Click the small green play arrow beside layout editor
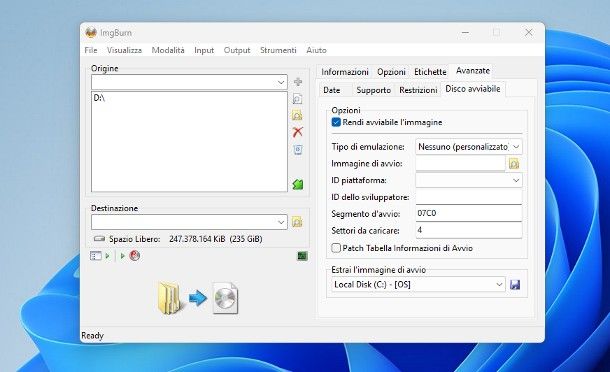Screen dimensions: 610x372 (108, 256)
